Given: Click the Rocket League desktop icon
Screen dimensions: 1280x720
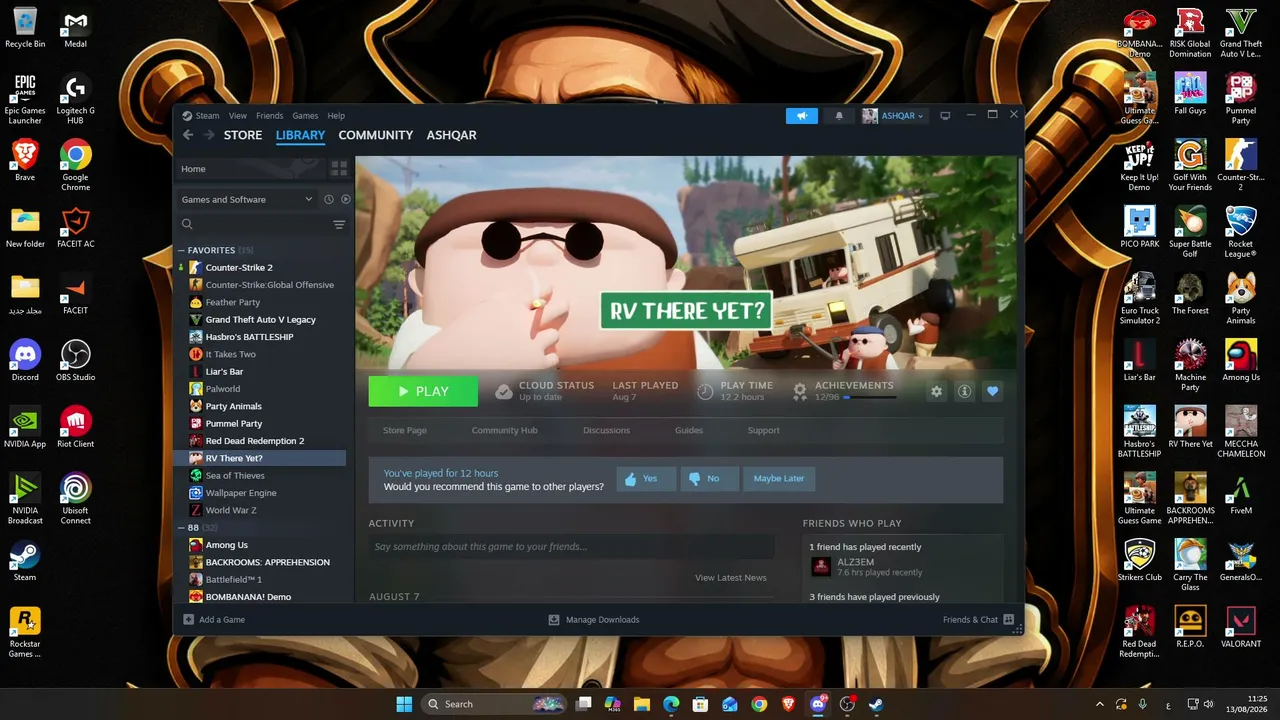Looking at the screenshot, I should click(1241, 232).
